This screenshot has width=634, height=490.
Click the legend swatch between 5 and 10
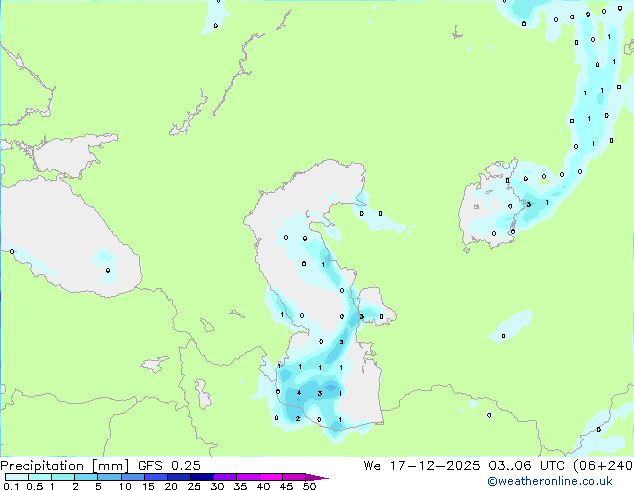pyautogui.click(x=109, y=477)
